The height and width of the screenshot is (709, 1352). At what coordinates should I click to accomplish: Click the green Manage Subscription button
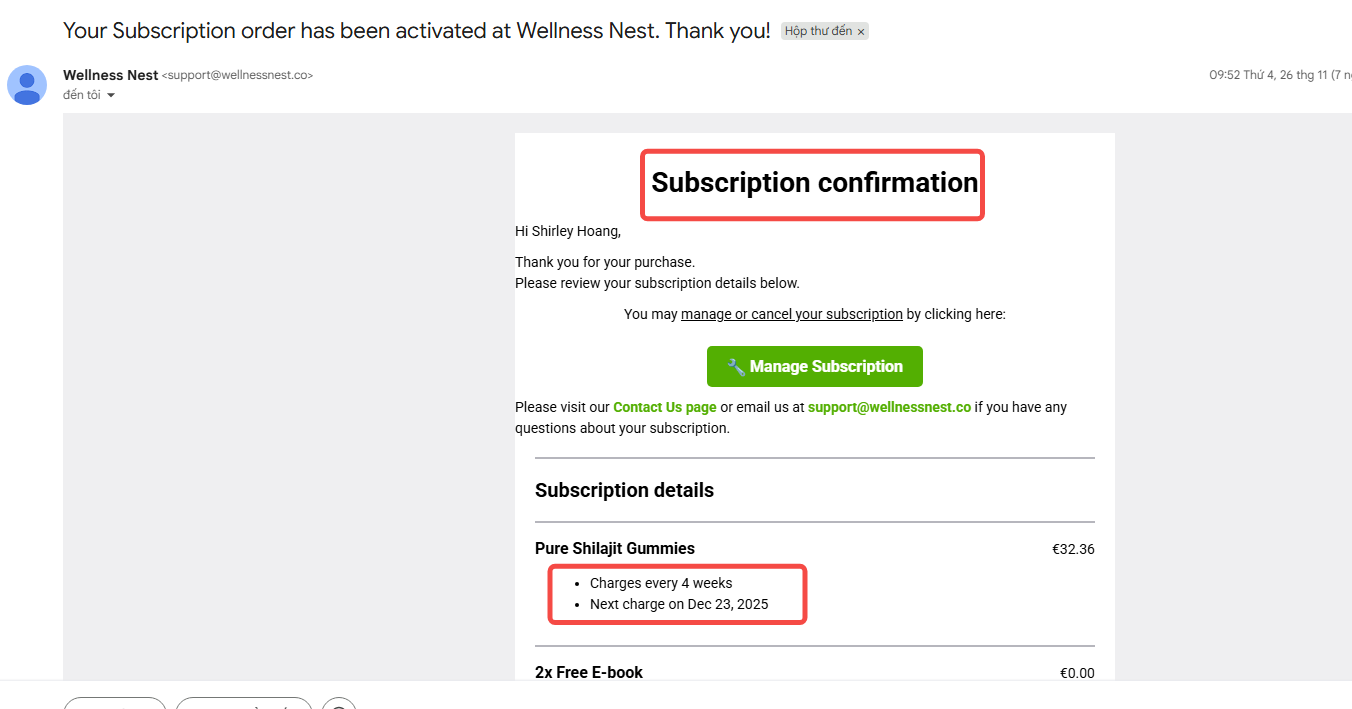click(814, 367)
